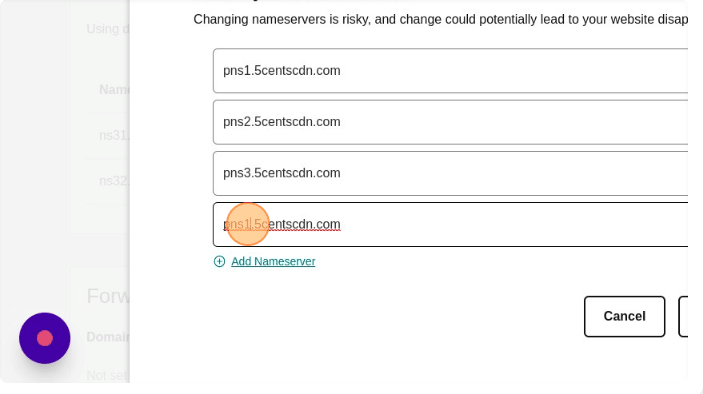
Task: Click the dimmed Name column header
Action: pyautogui.click(x=114, y=90)
